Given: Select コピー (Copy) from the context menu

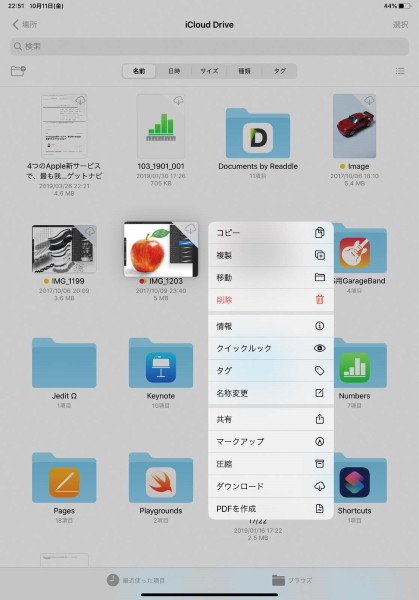Looking at the screenshot, I should [x=271, y=233].
